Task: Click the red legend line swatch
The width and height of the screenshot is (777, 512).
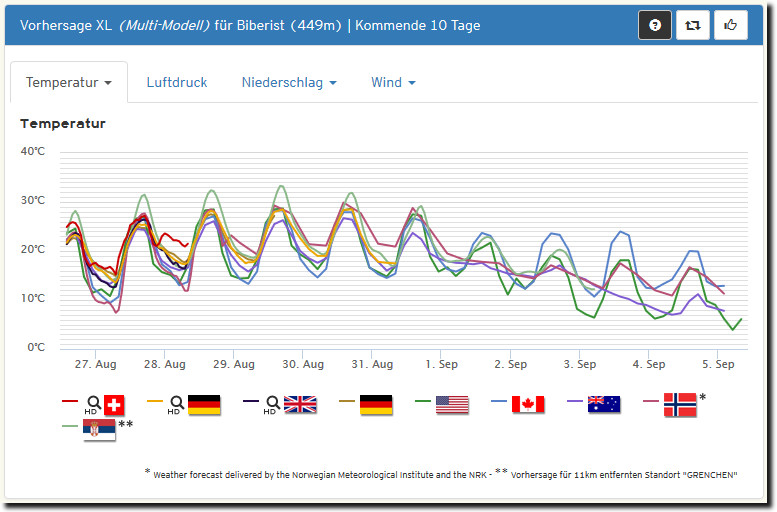Action: click(70, 401)
